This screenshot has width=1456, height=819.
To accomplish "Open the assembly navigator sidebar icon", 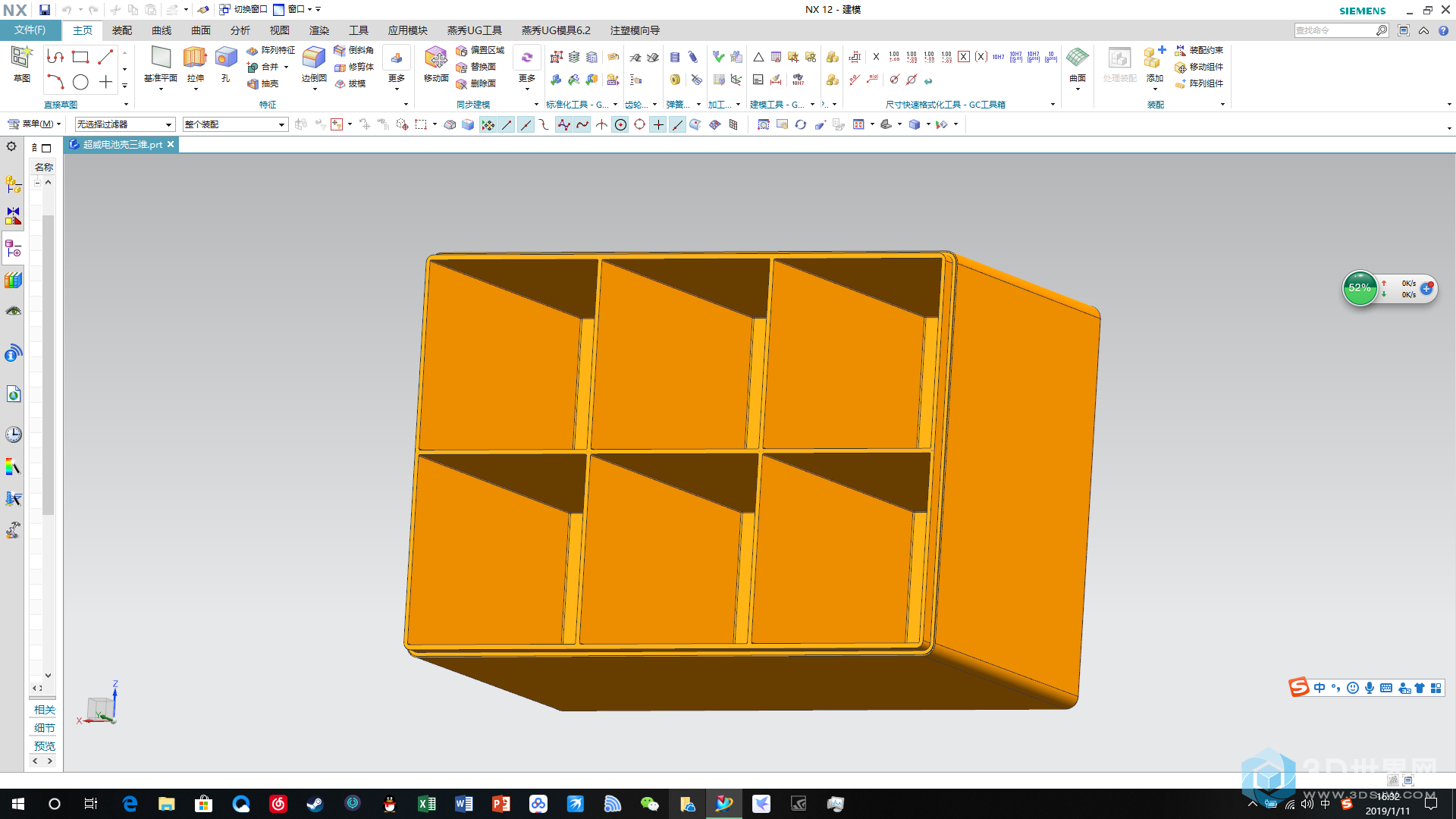I will tap(14, 184).
